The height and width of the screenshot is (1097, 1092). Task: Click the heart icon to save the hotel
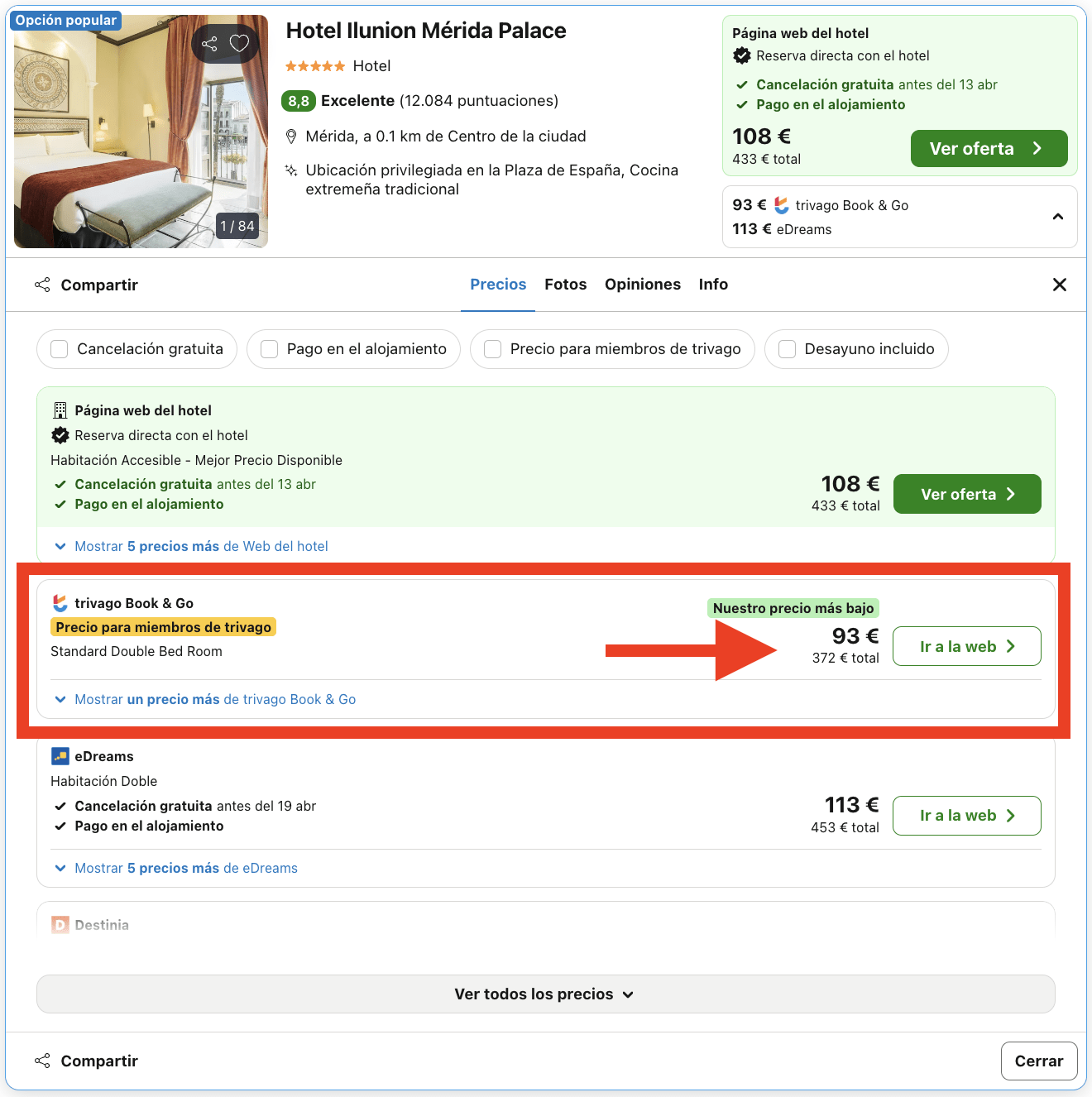(240, 43)
